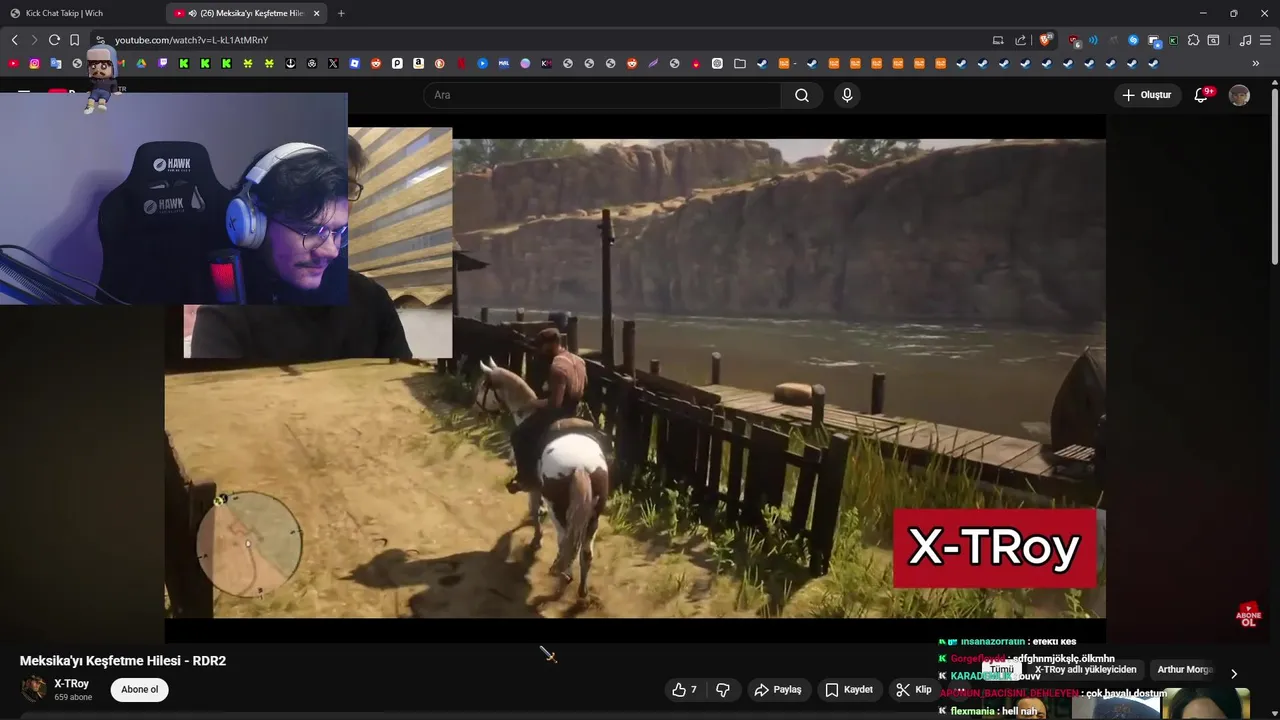
Task: Open the Instagram bookmark icon
Action: tap(34, 63)
